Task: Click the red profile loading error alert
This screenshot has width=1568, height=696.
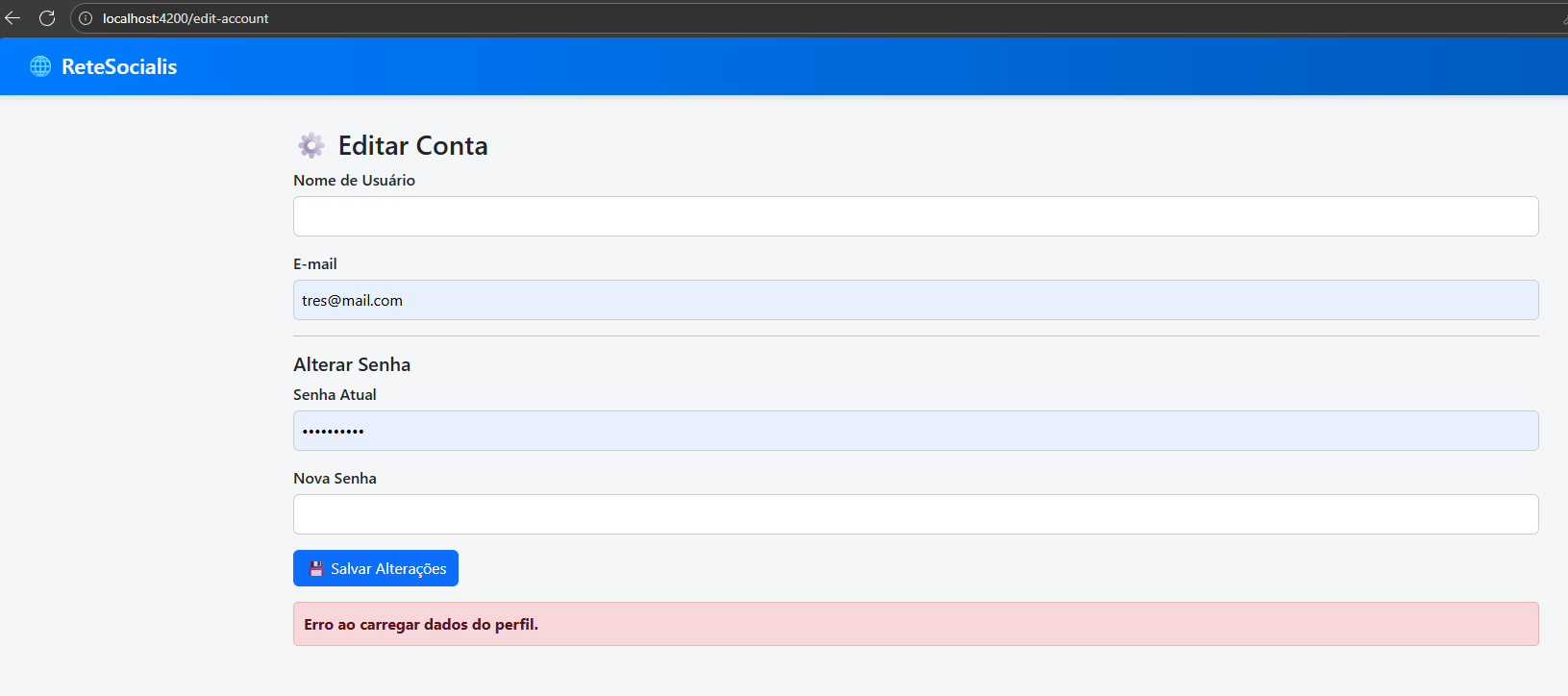Action: pos(914,624)
